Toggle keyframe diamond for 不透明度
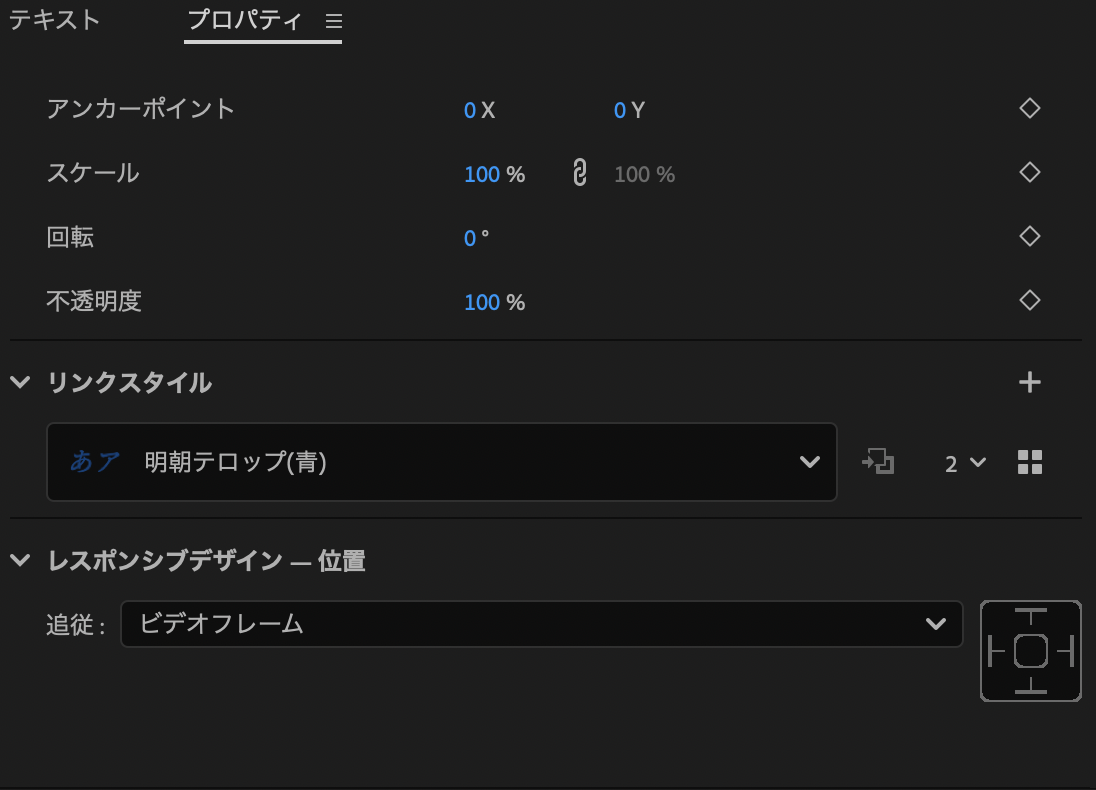The width and height of the screenshot is (1096, 790). click(1030, 300)
